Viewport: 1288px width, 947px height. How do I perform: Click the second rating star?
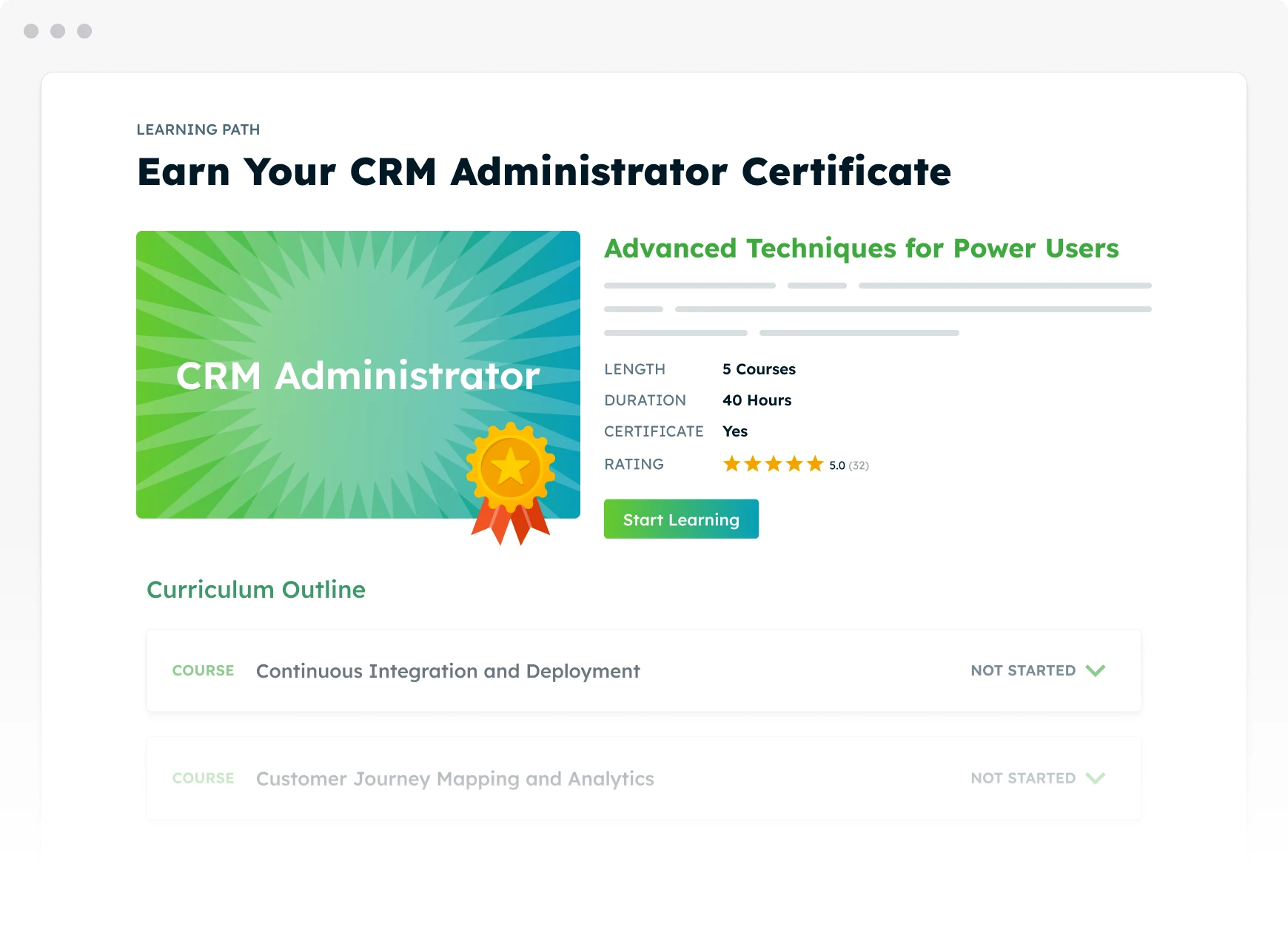[752, 464]
